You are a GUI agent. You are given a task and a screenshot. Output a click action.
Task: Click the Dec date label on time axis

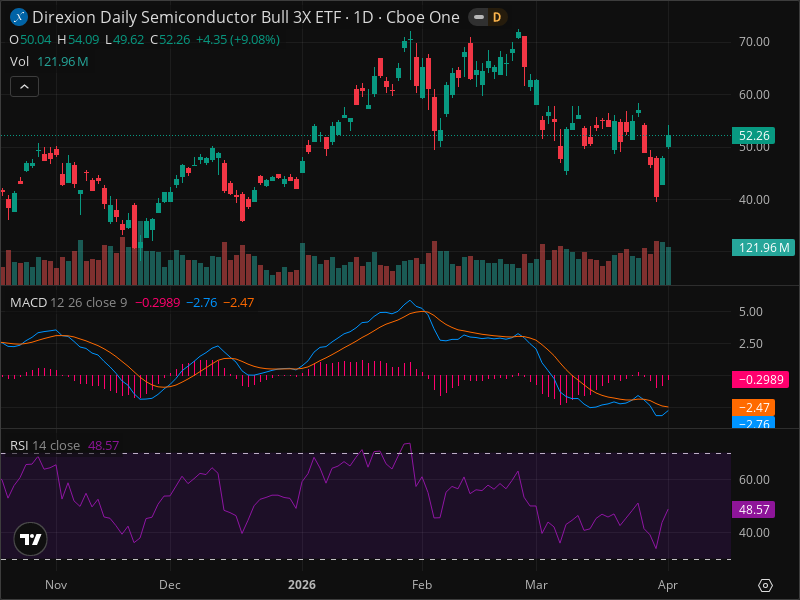pyautogui.click(x=170, y=585)
